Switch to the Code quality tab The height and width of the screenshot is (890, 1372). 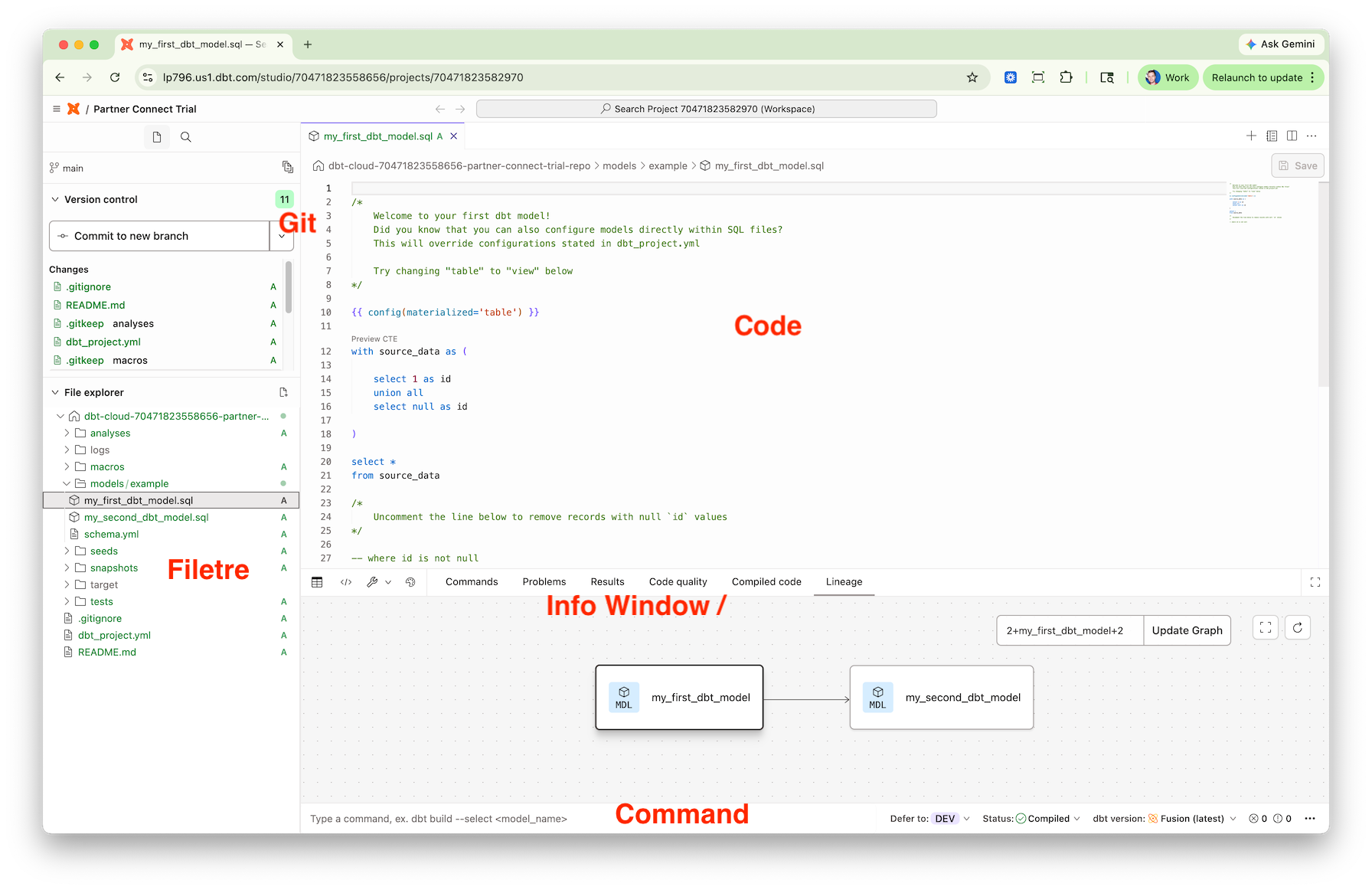click(678, 582)
